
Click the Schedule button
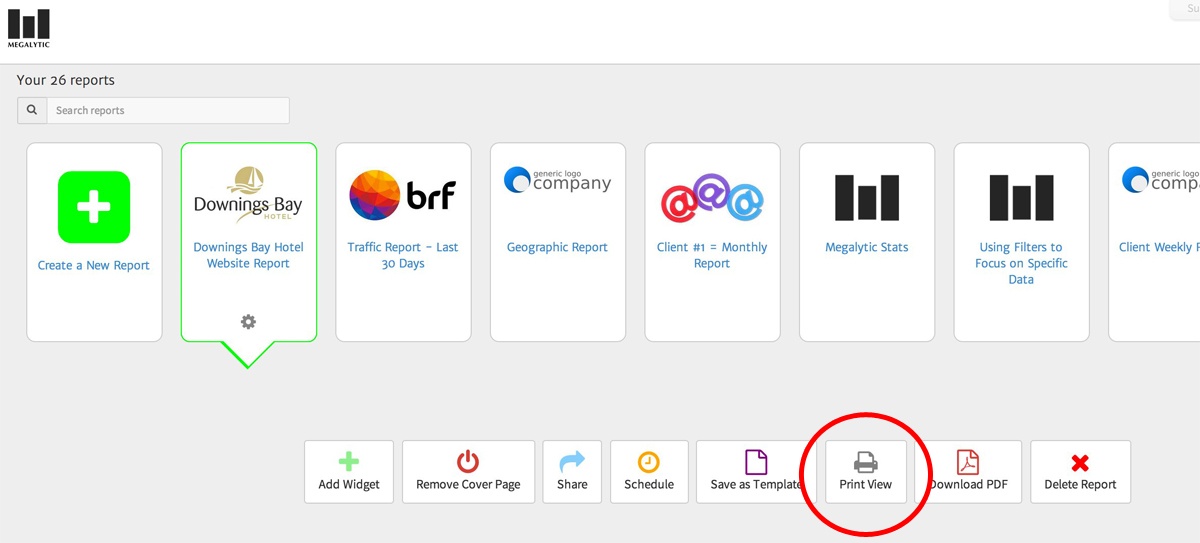coord(649,471)
